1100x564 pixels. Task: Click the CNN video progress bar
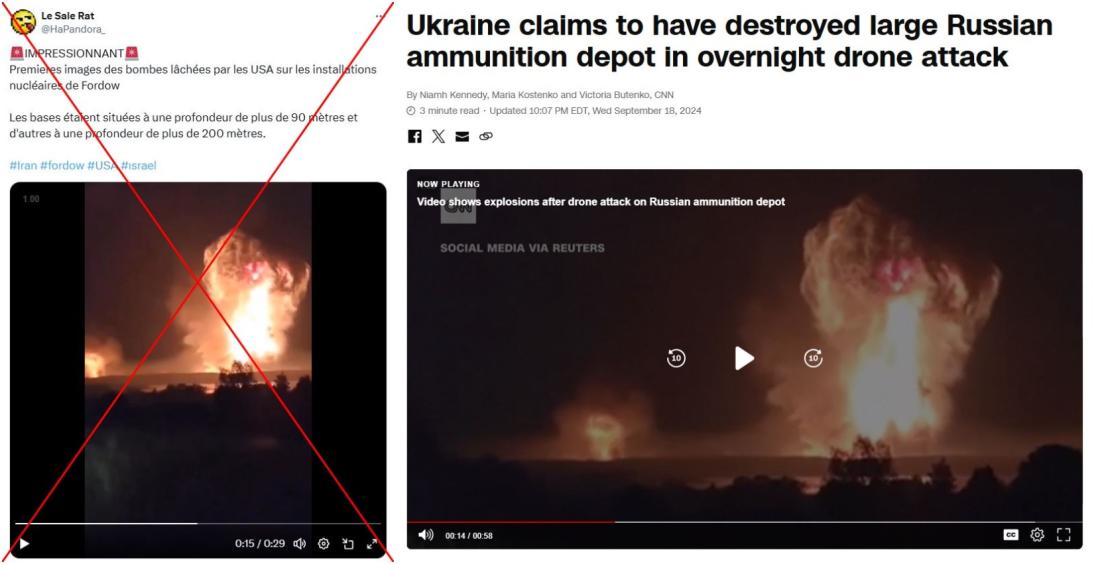(x=744, y=521)
